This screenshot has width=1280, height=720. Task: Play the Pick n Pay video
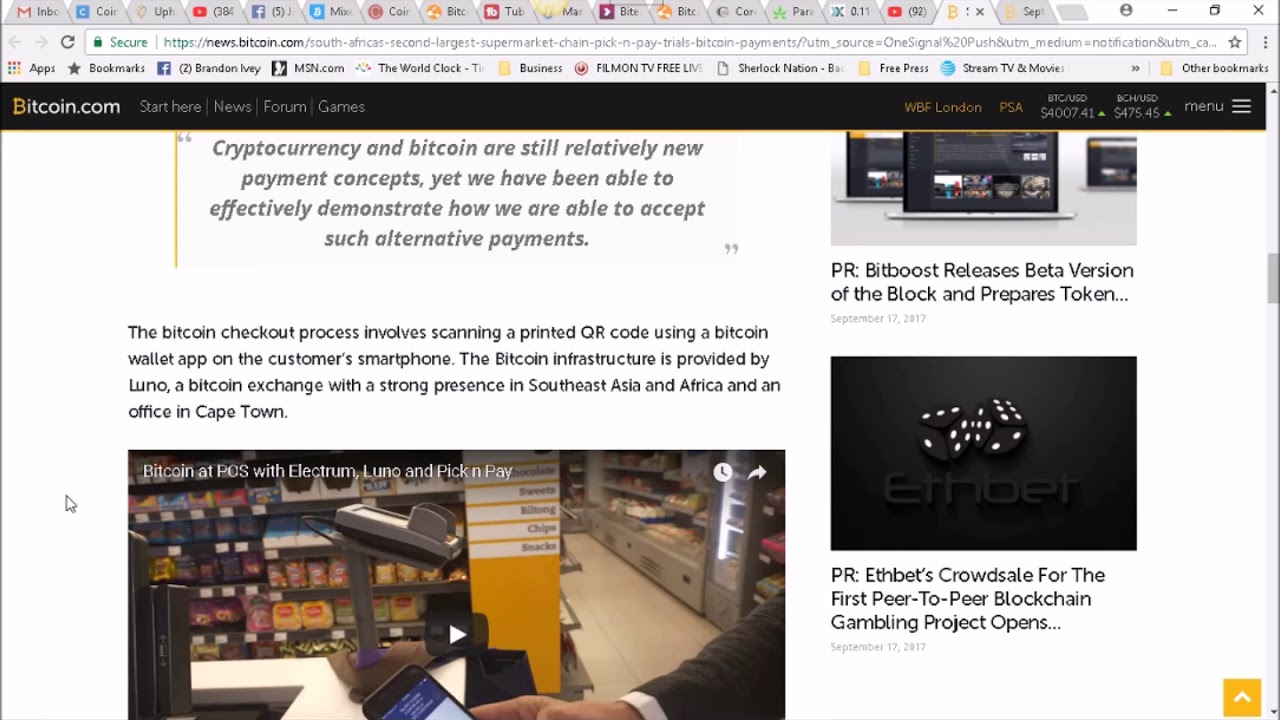click(457, 634)
